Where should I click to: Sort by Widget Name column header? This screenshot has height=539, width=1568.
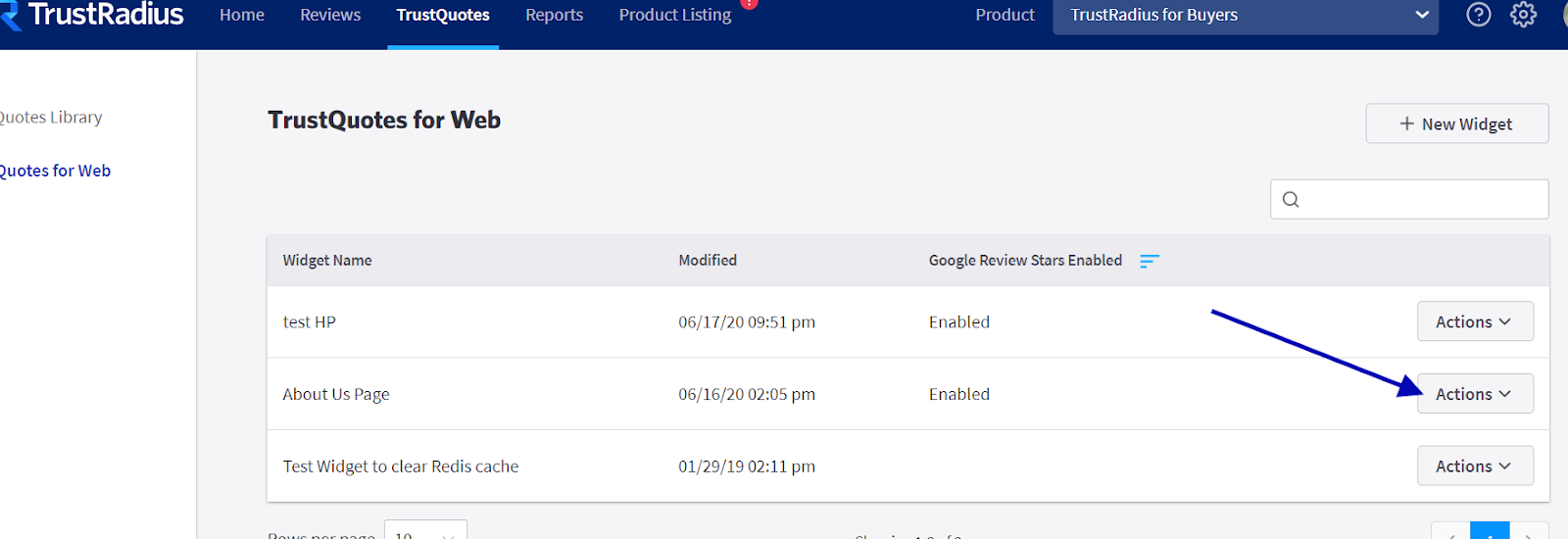click(x=327, y=261)
